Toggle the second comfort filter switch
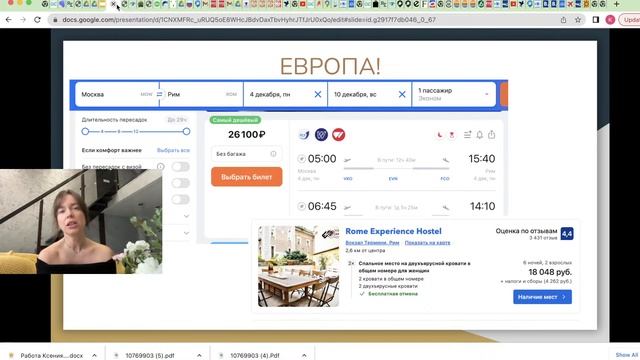 pos(181,183)
